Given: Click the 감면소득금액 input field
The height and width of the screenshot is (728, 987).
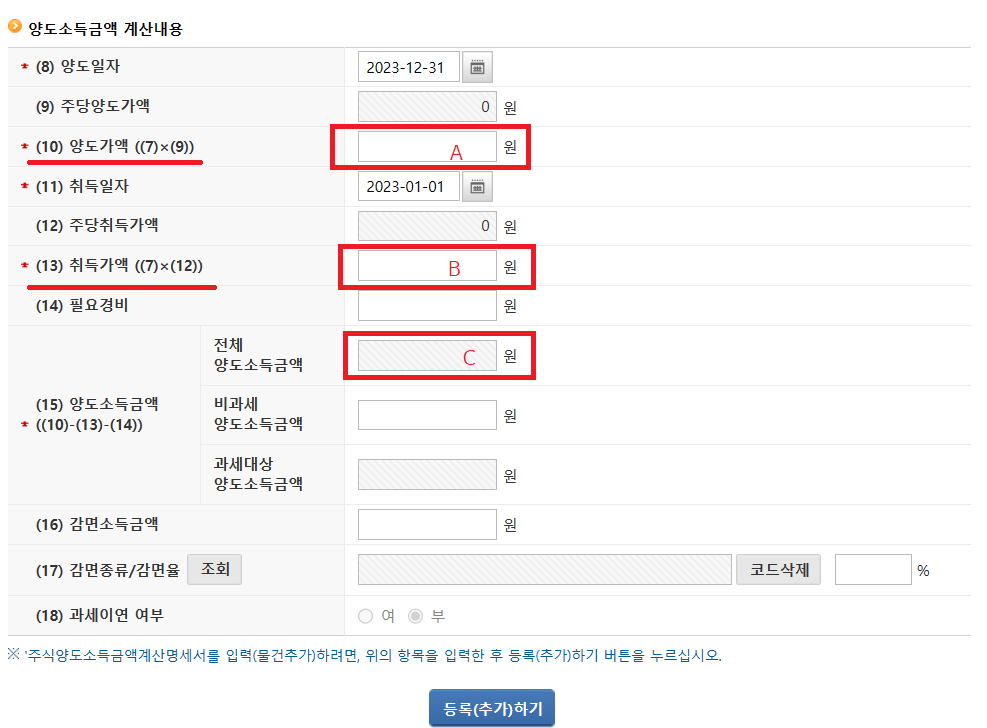Looking at the screenshot, I should click(427, 524).
